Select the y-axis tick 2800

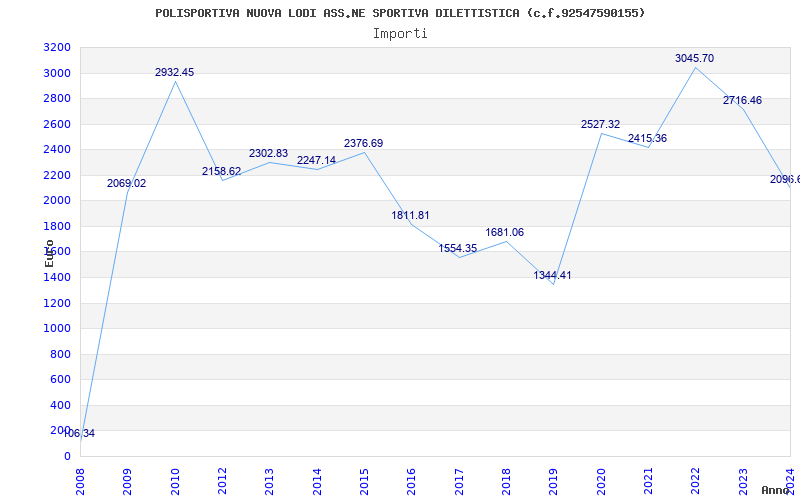(x=57, y=99)
